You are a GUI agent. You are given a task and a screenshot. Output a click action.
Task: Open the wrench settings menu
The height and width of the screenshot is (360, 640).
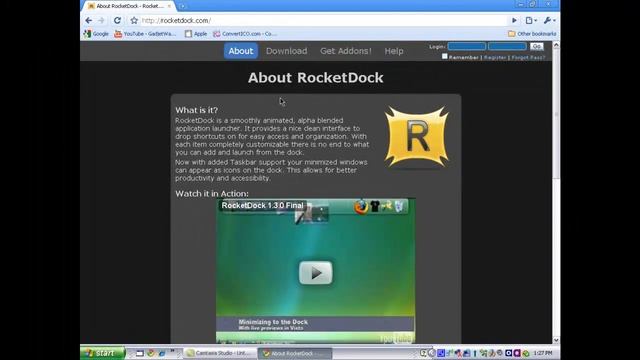point(549,20)
